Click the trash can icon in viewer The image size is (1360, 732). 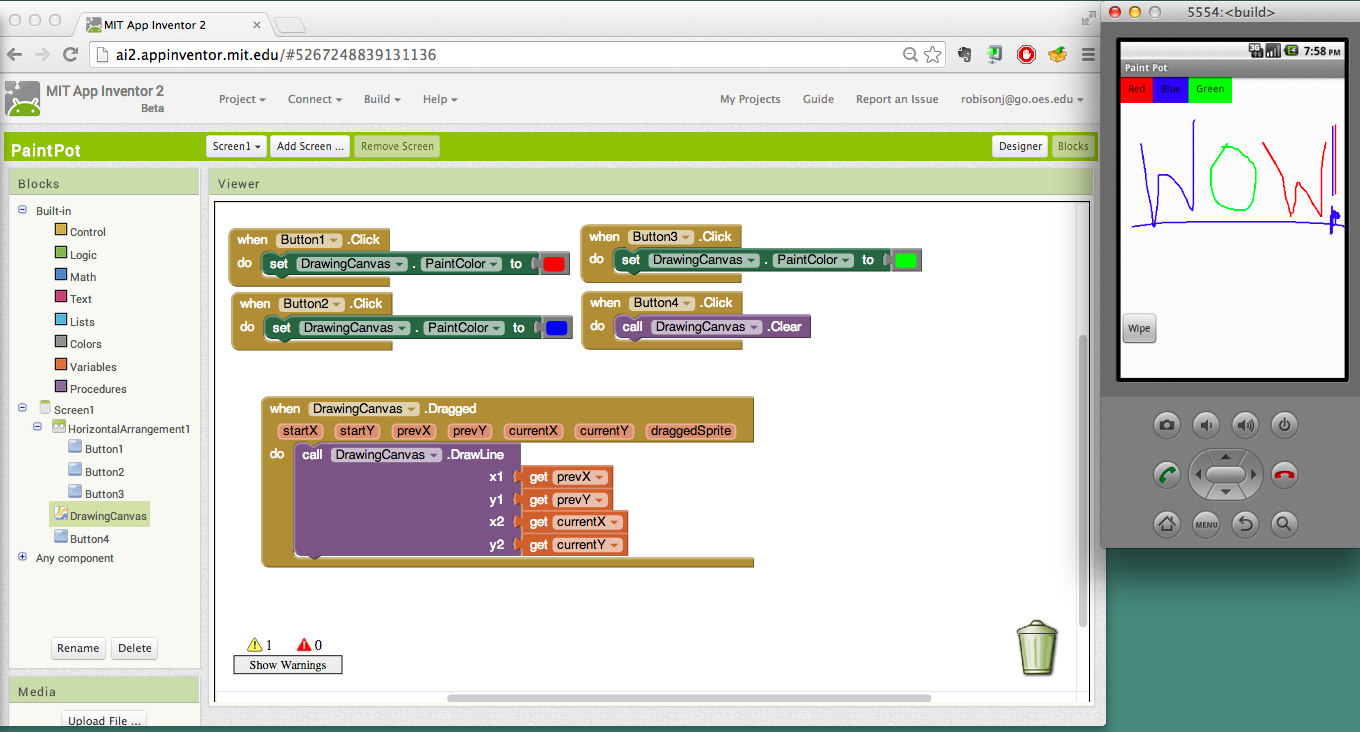(1037, 648)
